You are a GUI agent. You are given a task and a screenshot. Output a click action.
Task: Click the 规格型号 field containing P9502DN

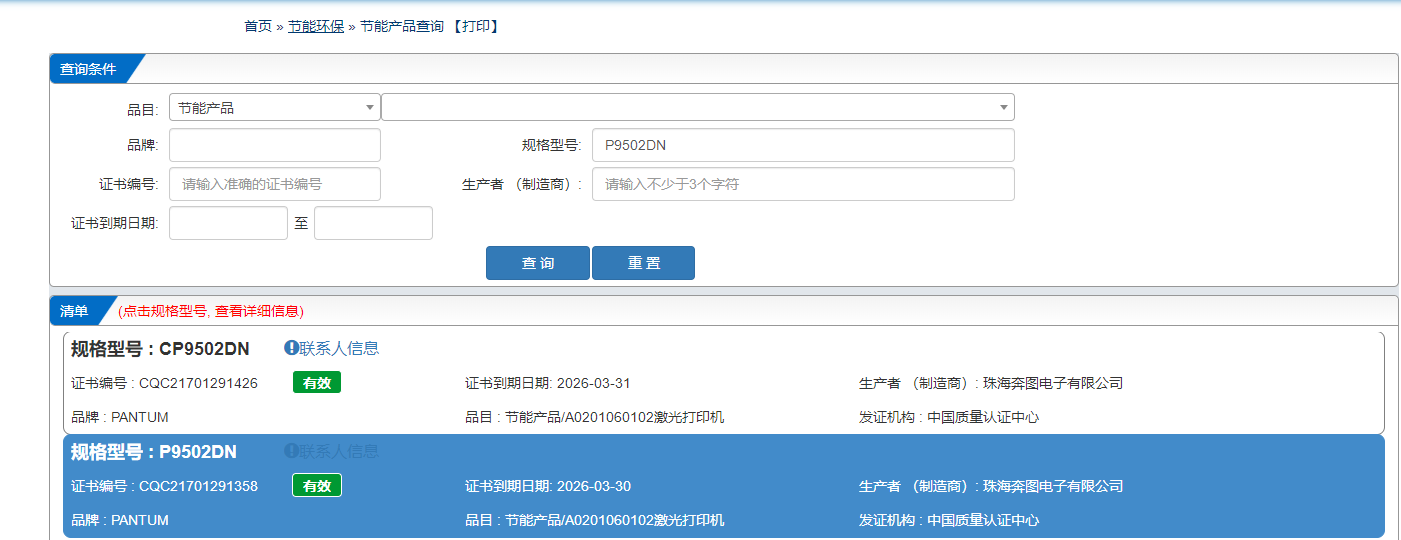(x=803, y=145)
